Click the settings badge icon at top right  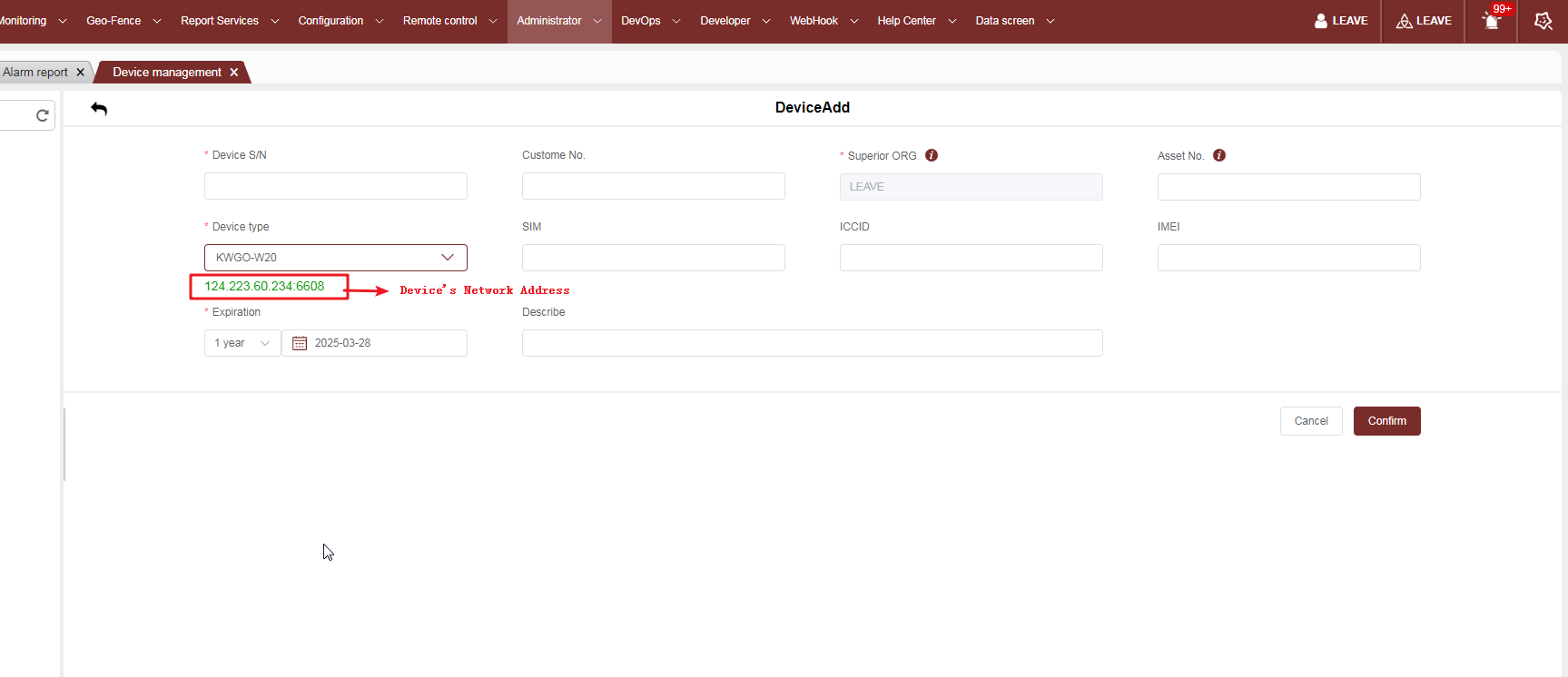pyautogui.click(x=1543, y=21)
